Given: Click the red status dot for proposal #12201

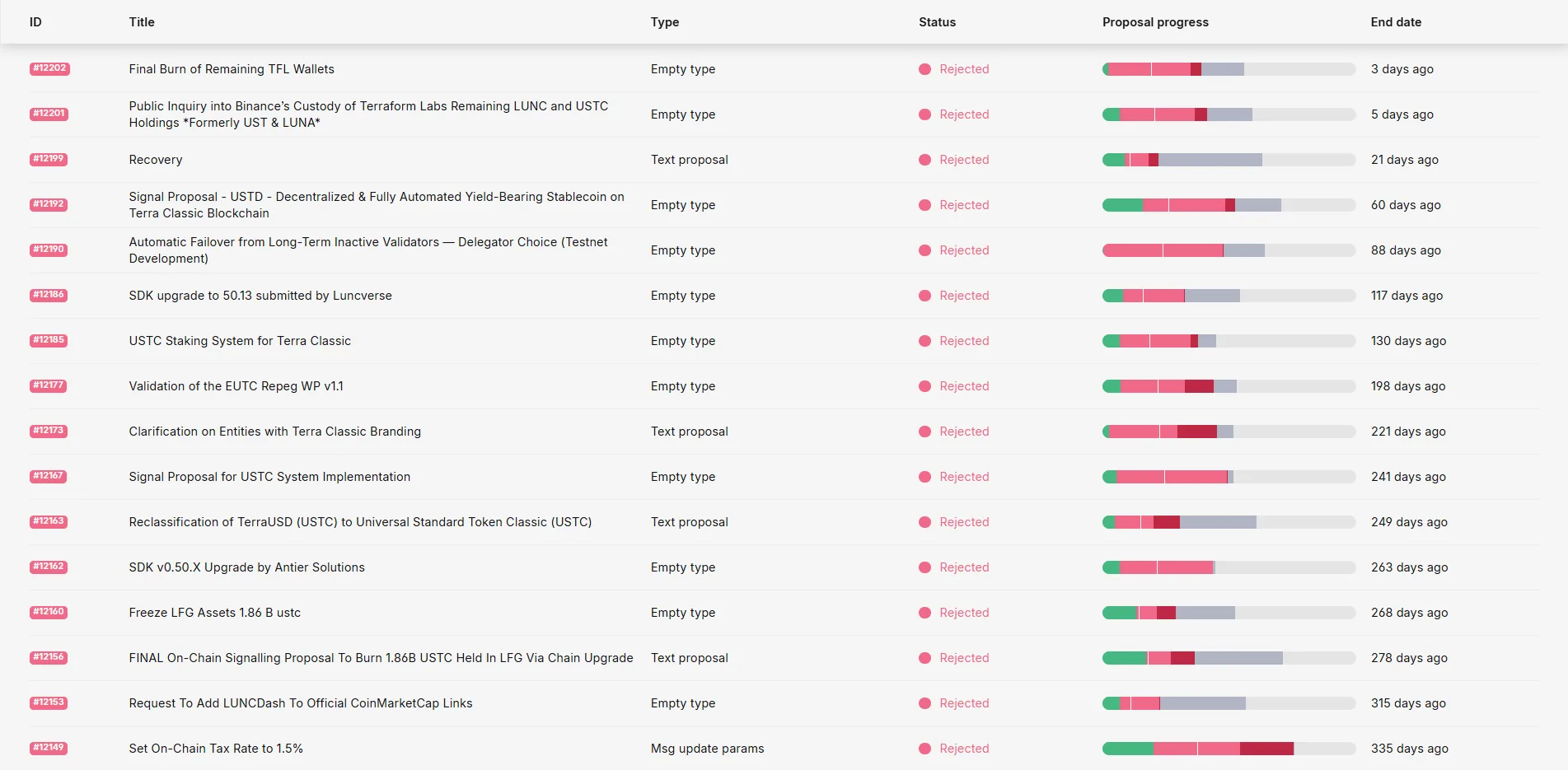Looking at the screenshot, I should click(924, 114).
